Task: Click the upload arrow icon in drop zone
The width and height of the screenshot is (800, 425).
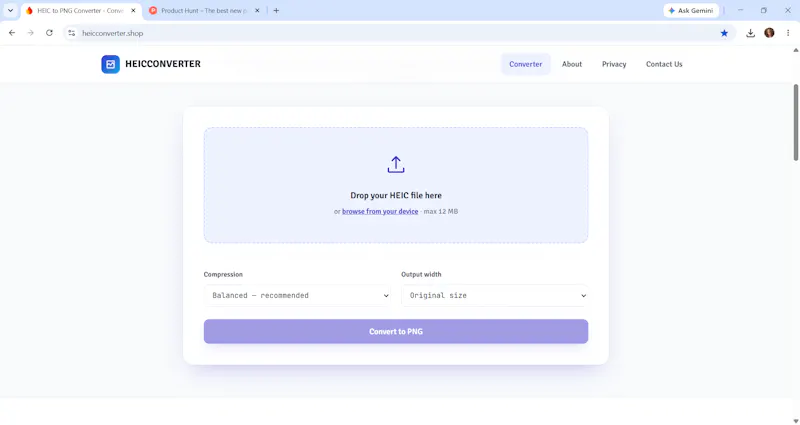Action: (396, 165)
